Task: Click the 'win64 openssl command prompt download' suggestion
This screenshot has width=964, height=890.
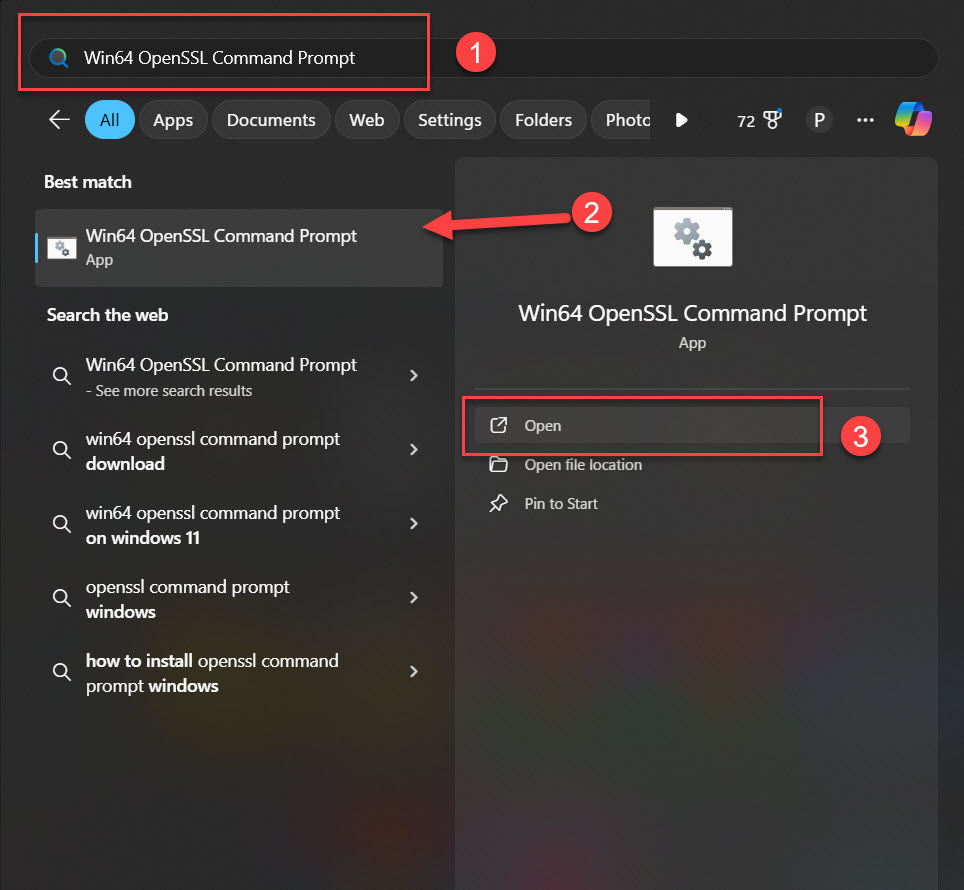Action: point(239,450)
